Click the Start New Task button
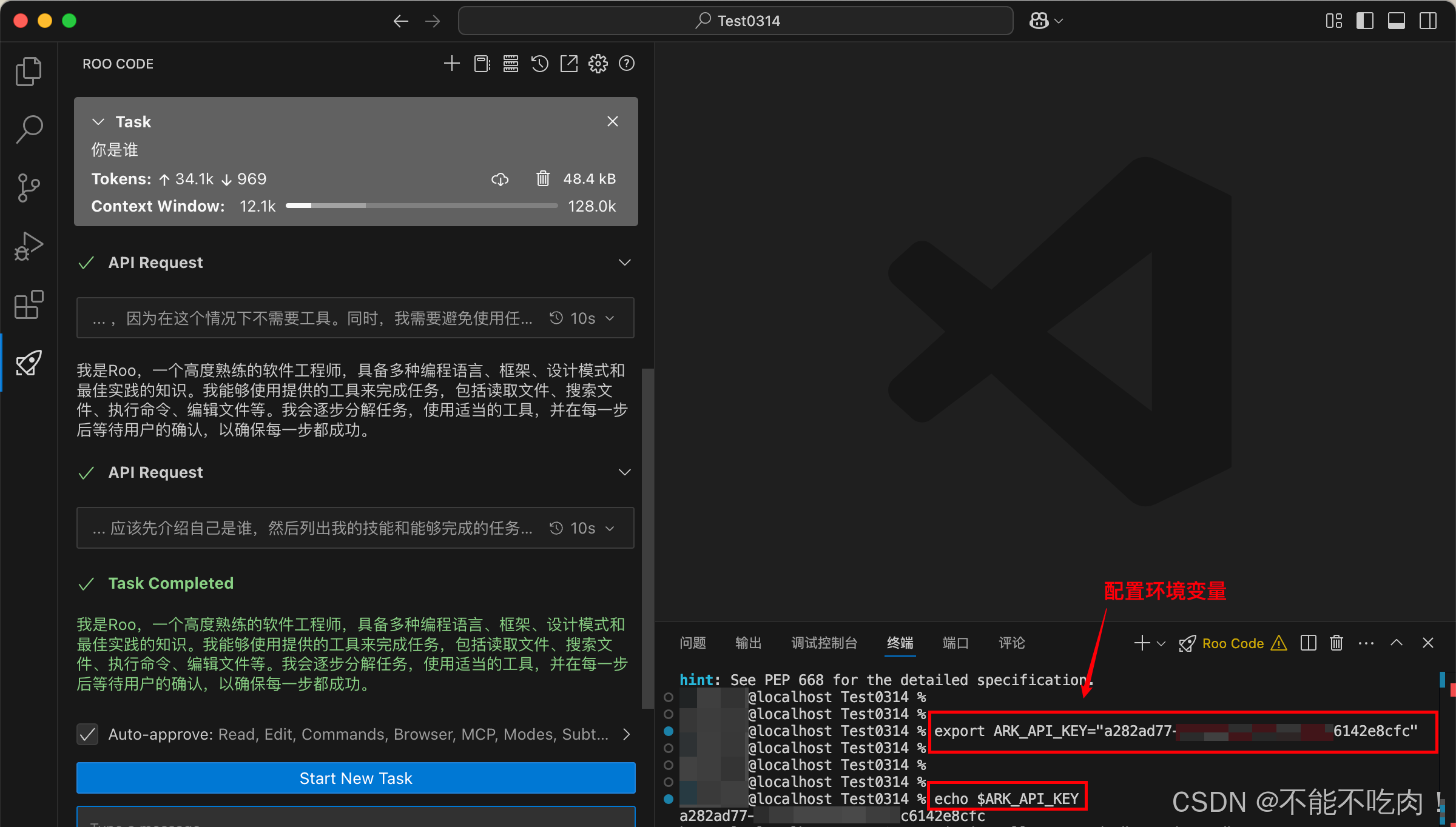1456x827 pixels. tap(356, 778)
